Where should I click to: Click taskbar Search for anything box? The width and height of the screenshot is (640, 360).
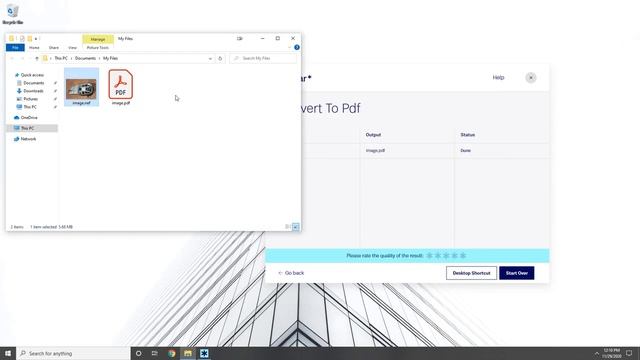tap(73, 353)
